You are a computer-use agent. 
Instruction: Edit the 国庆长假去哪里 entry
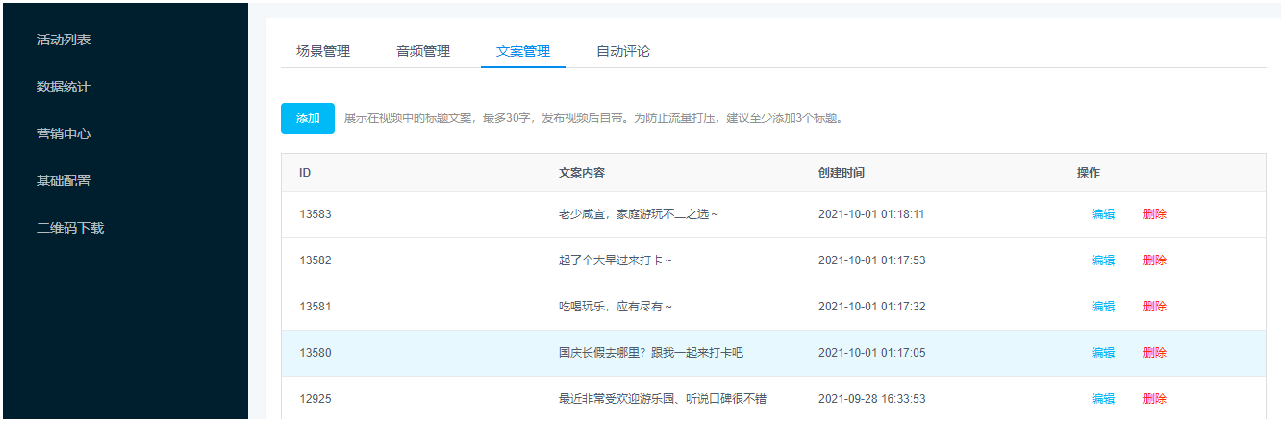click(1103, 352)
